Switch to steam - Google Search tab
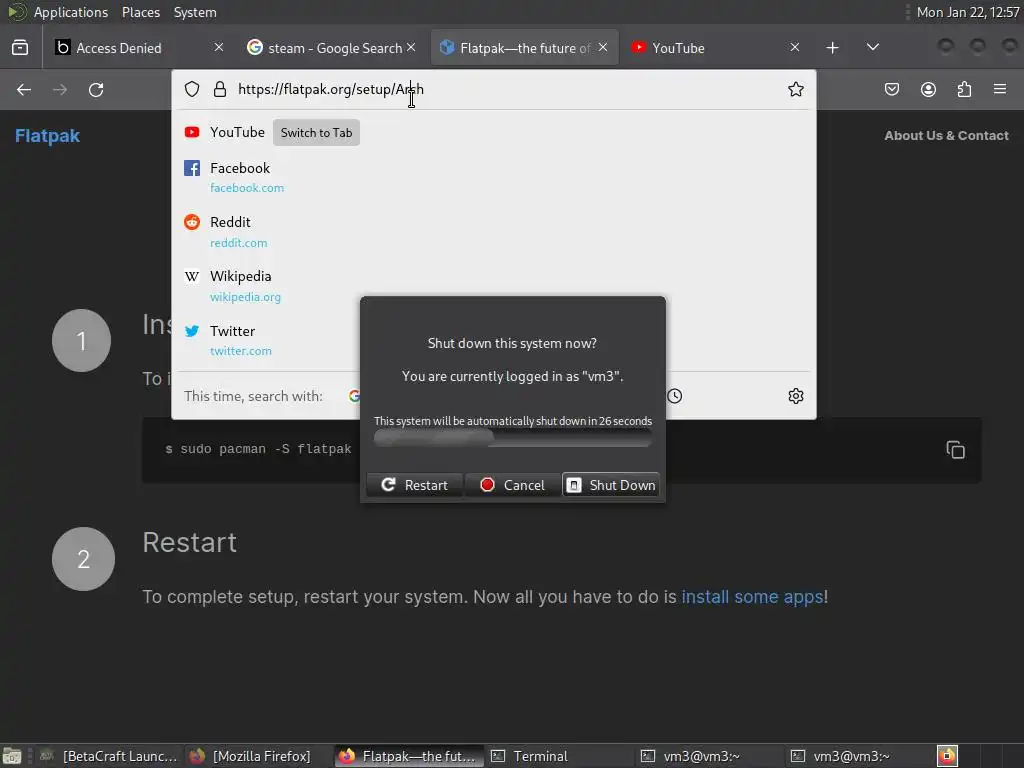 tap(330, 48)
